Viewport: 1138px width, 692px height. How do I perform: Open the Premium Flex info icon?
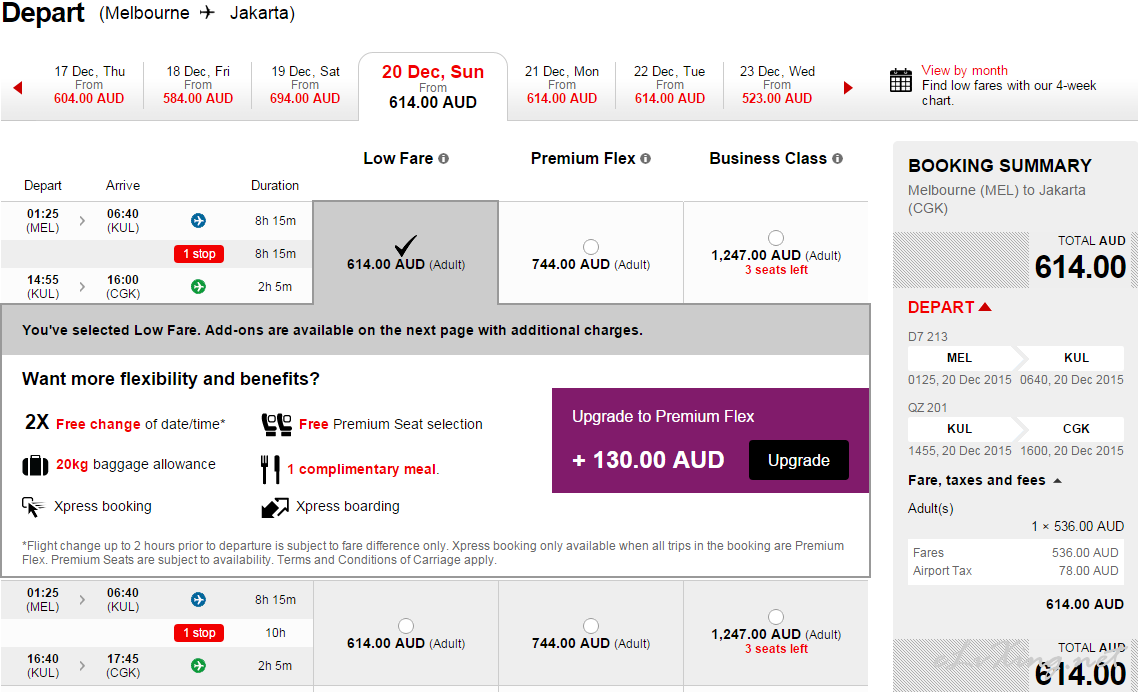646,159
